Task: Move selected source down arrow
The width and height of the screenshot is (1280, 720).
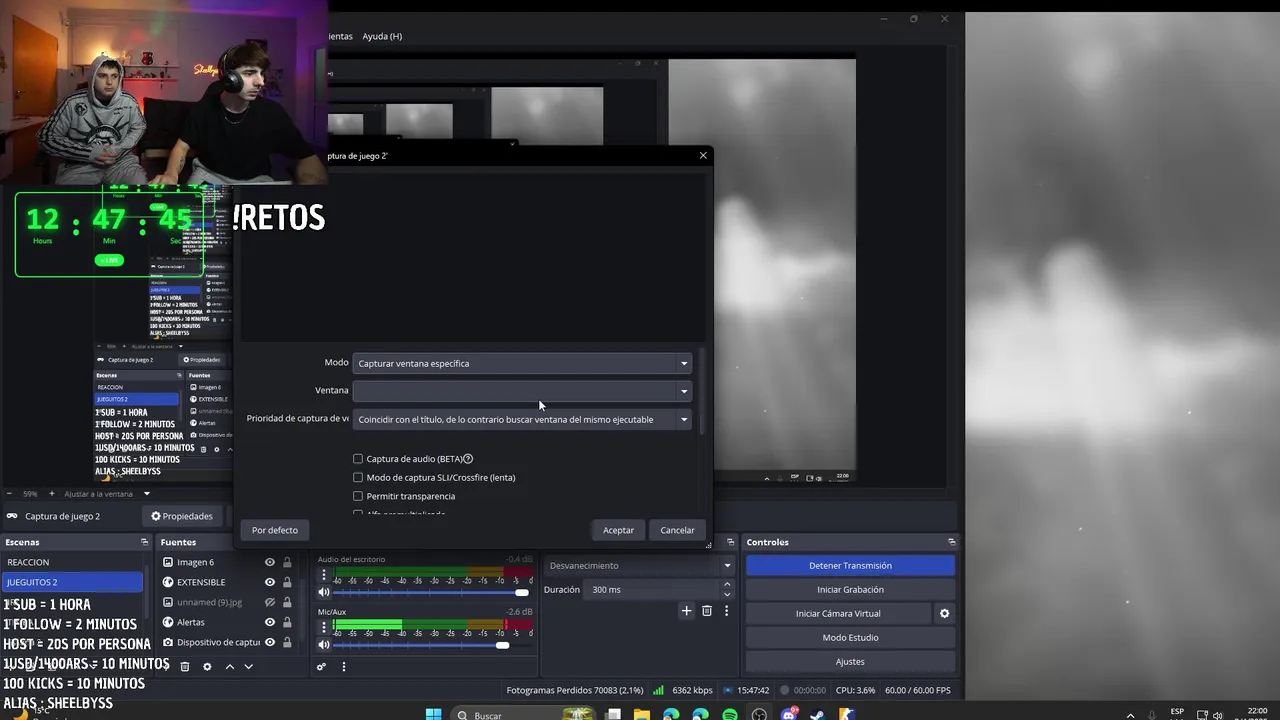Action: [248, 666]
